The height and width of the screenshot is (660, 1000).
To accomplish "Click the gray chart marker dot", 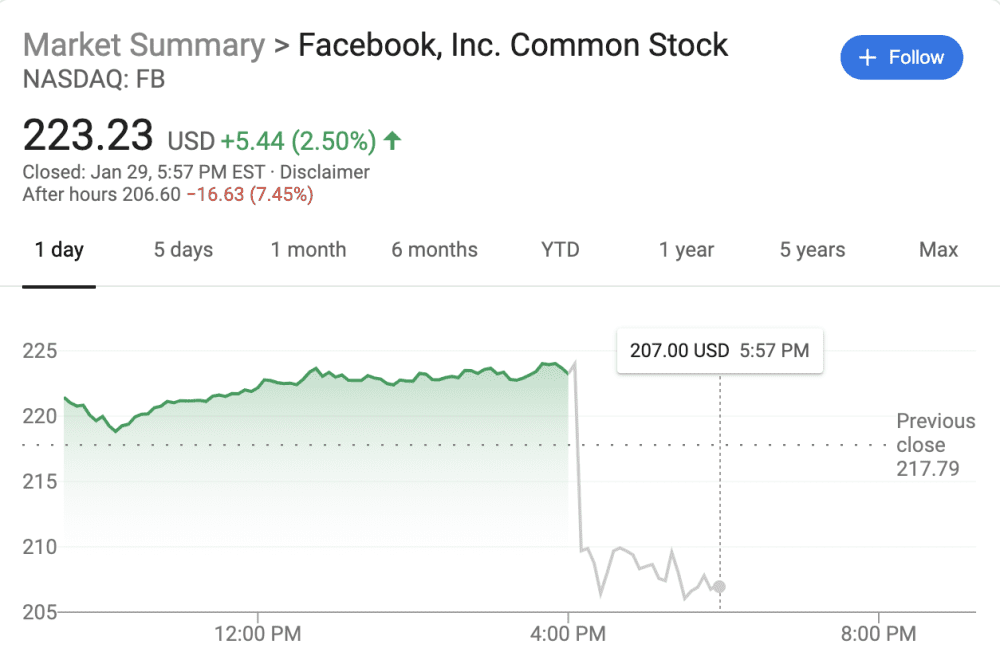I will pyautogui.click(x=720, y=587).
